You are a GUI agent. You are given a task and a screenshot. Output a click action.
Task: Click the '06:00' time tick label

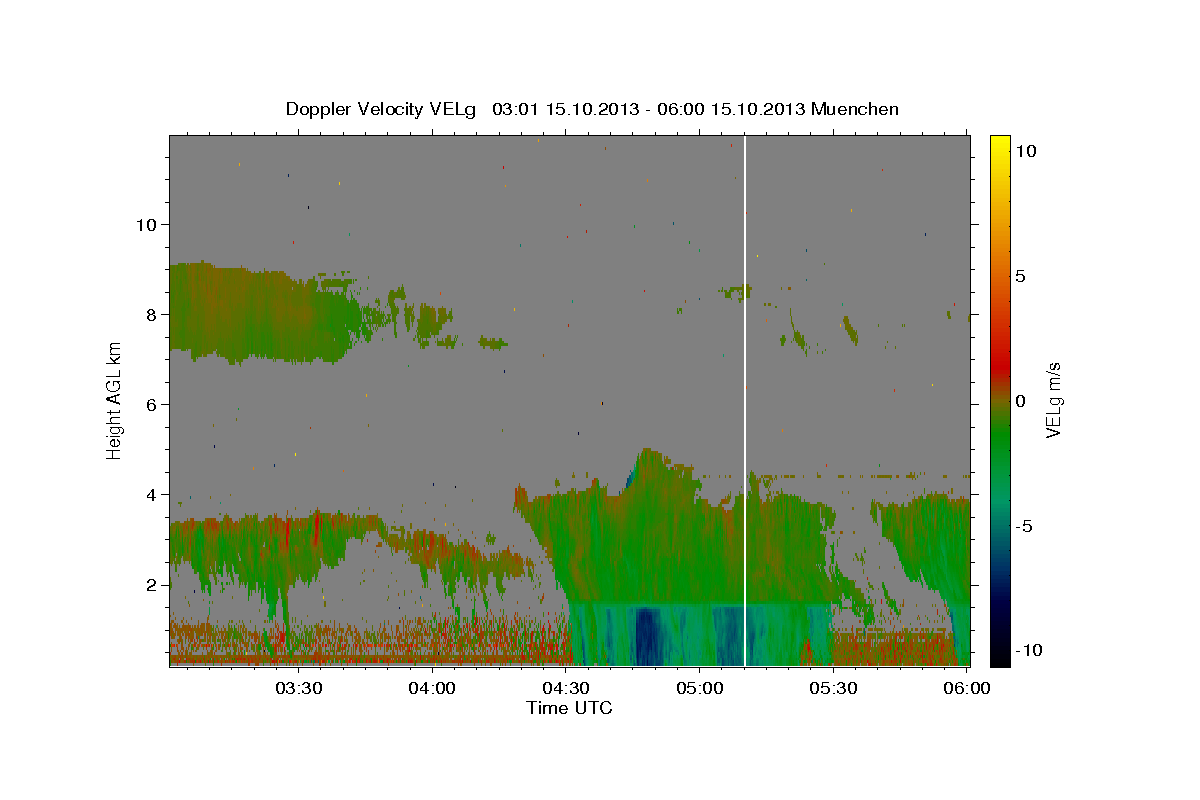(x=966, y=689)
